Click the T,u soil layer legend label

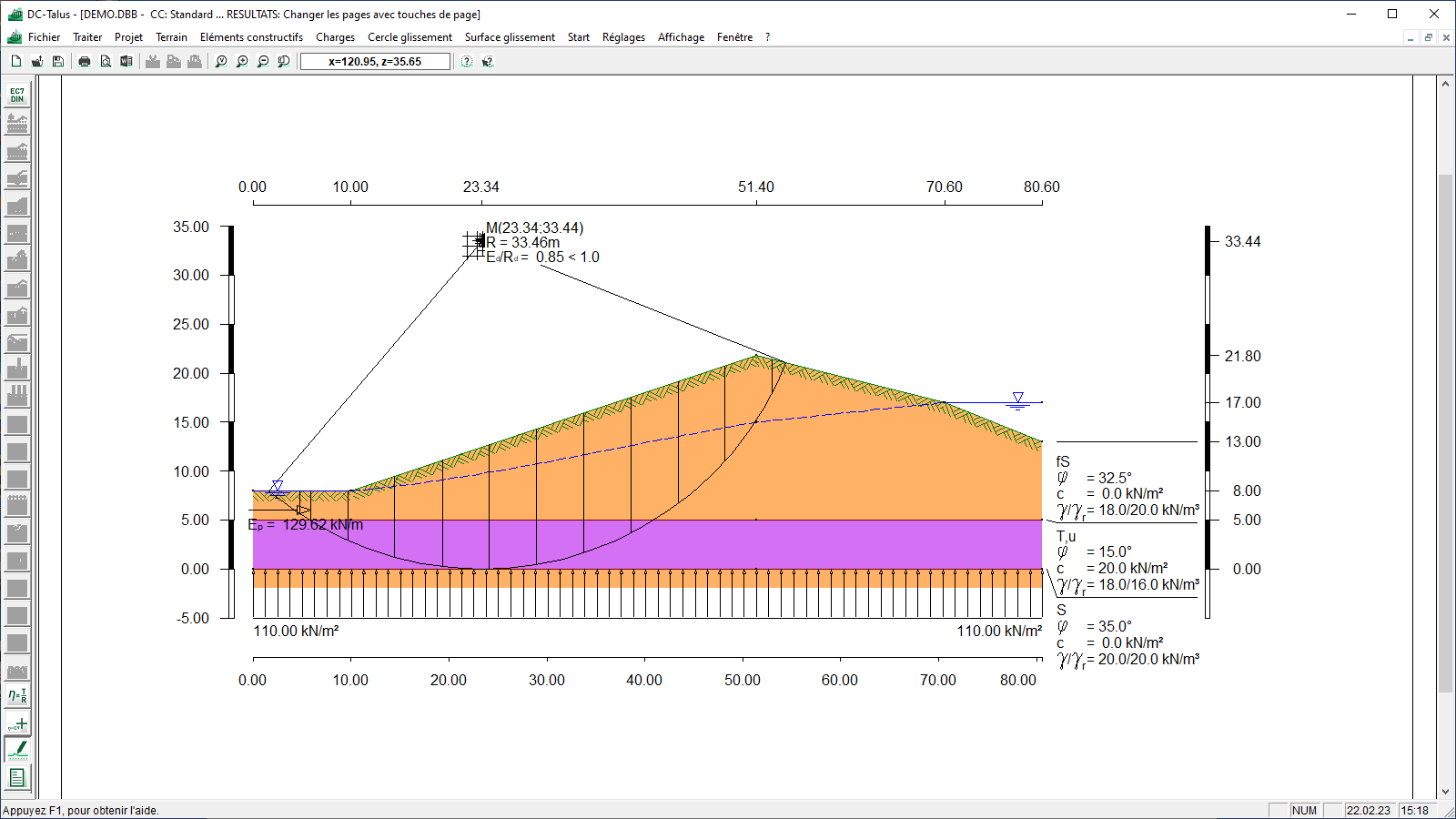tap(1066, 536)
